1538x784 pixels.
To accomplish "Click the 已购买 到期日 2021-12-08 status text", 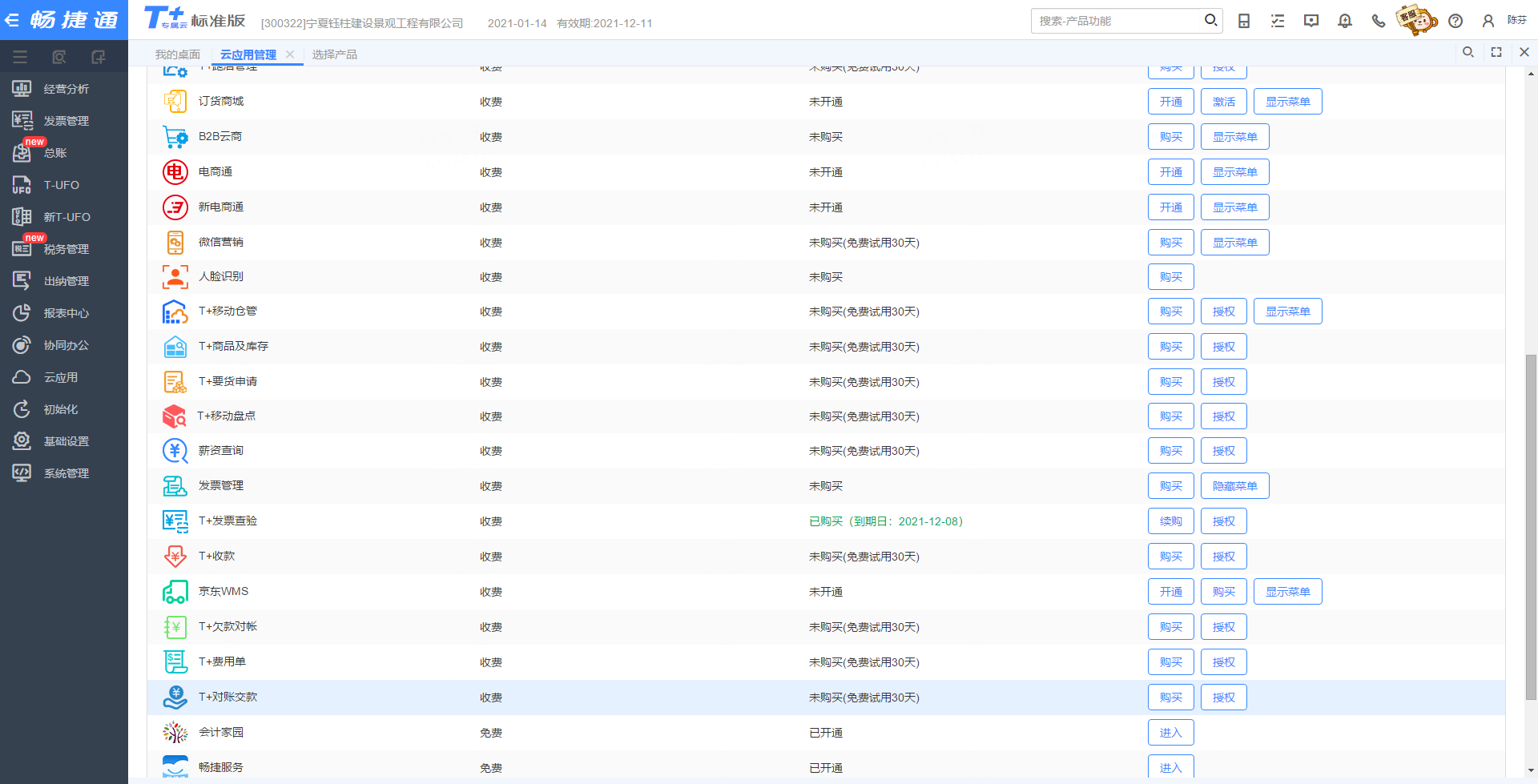I will pos(886,521).
